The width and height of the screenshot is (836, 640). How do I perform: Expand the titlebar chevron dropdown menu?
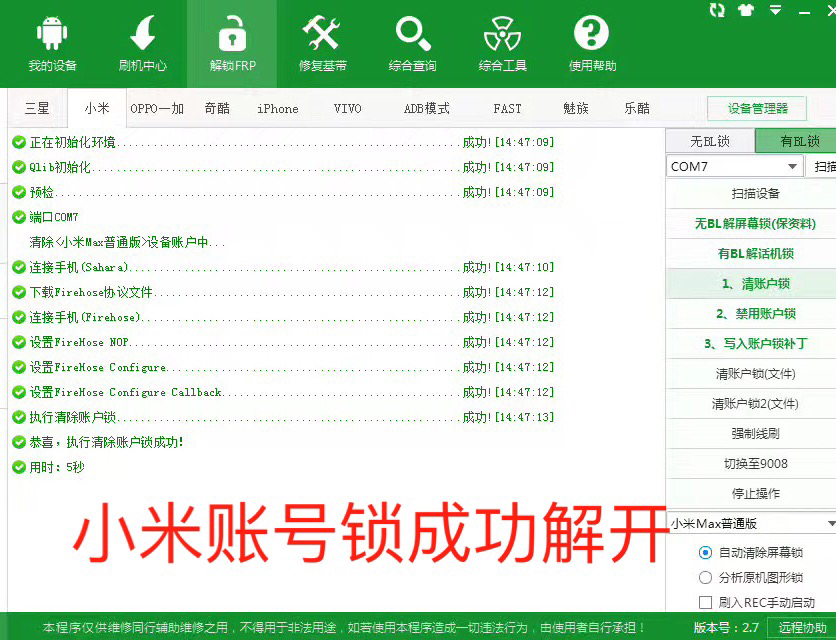pos(772,10)
